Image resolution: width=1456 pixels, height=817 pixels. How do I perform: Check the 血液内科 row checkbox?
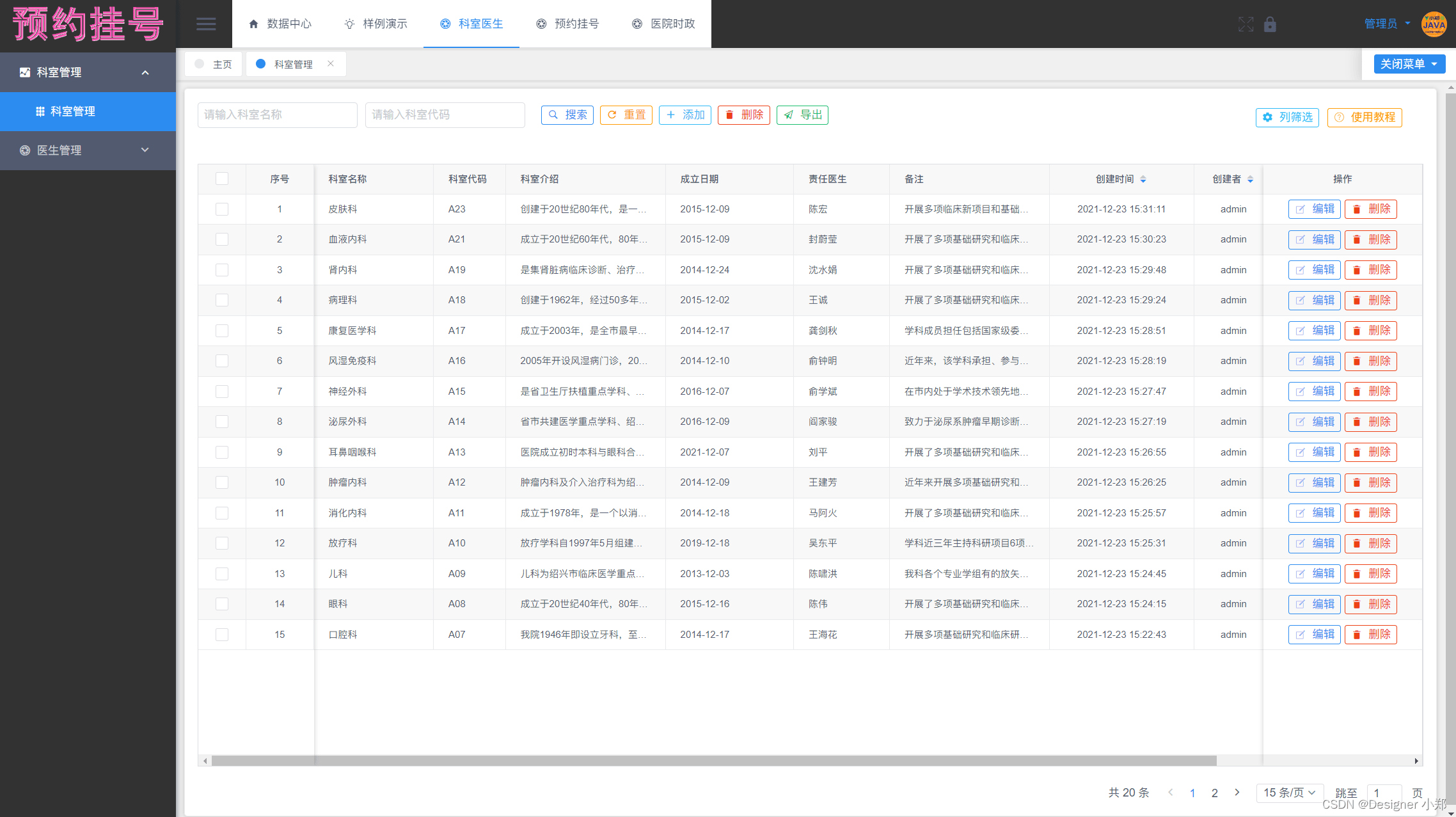pos(222,239)
